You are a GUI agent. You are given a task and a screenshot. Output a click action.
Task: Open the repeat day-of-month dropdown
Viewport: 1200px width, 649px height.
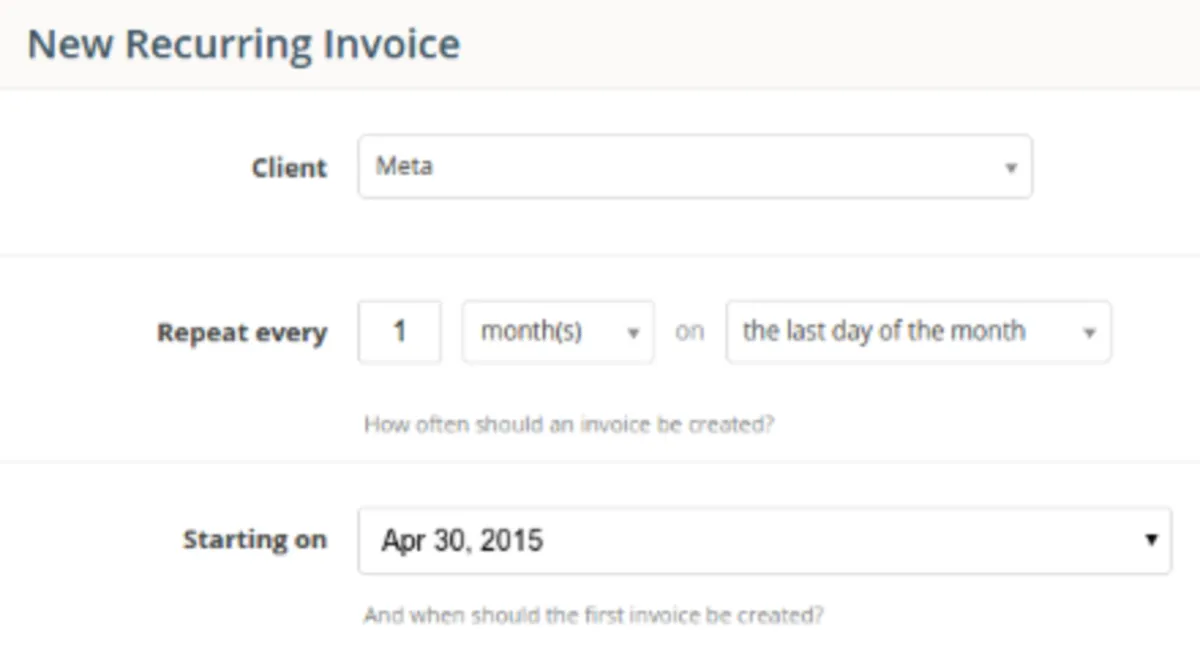point(917,332)
